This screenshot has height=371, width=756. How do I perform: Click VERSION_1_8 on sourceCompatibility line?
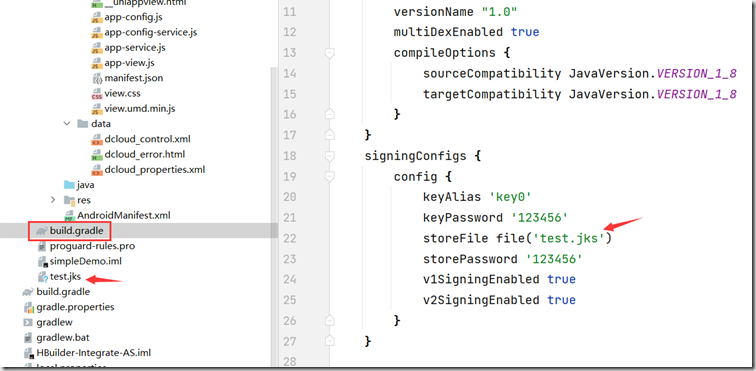coord(696,74)
